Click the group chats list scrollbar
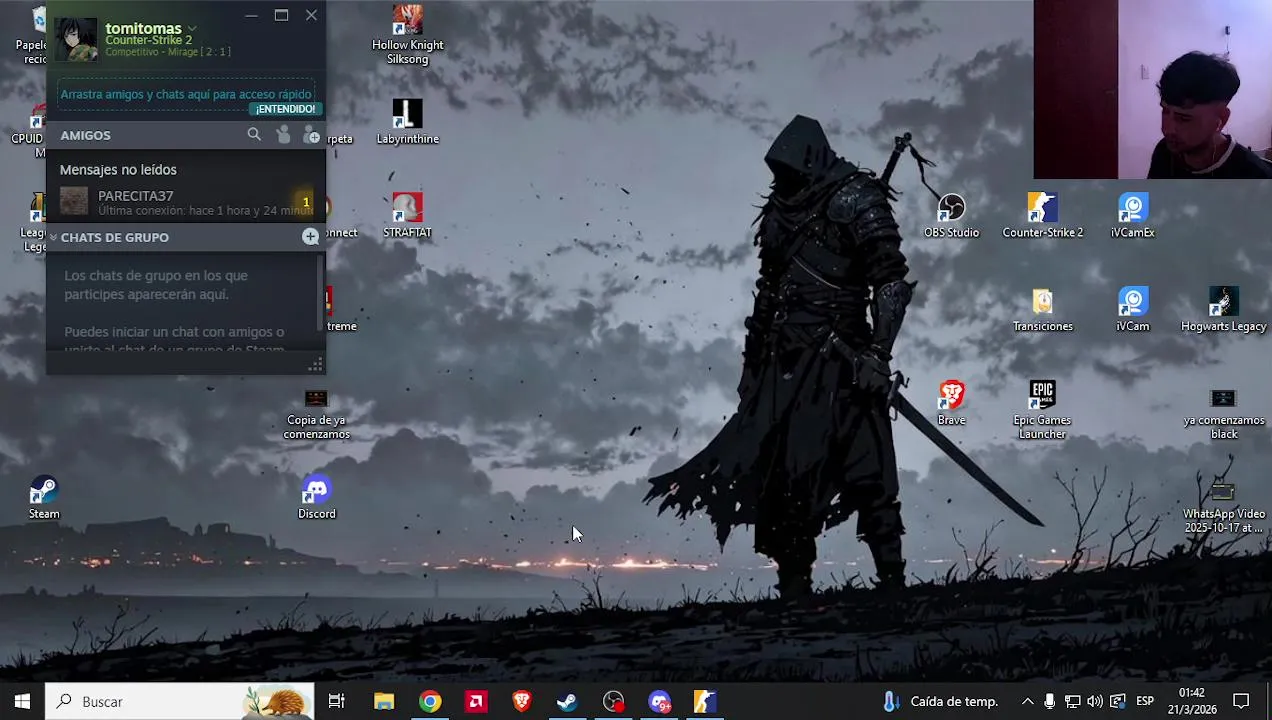1272x720 pixels. tap(320, 293)
